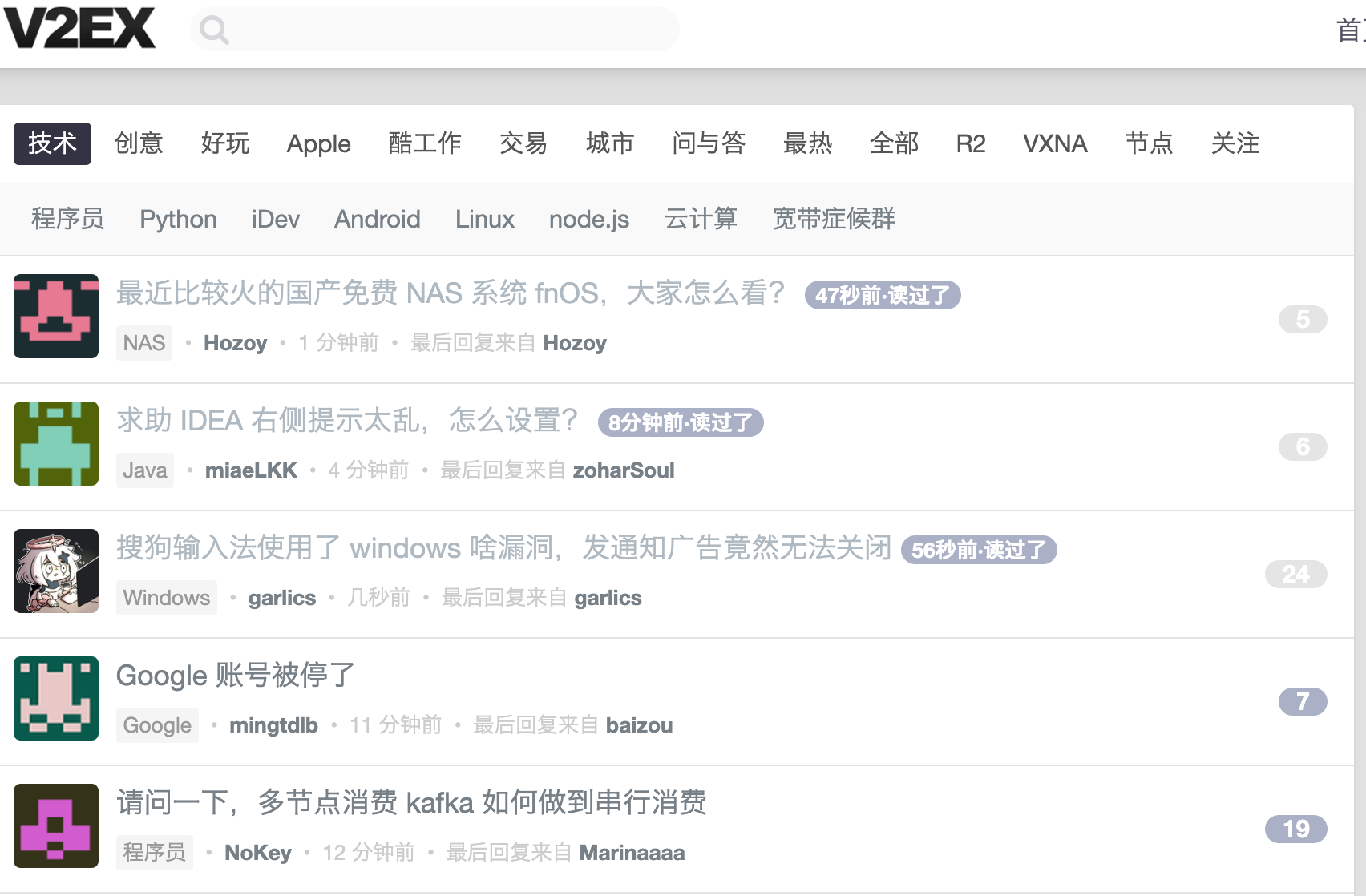
Task: Open the 交易 tab
Action: (x=523, y=143)
